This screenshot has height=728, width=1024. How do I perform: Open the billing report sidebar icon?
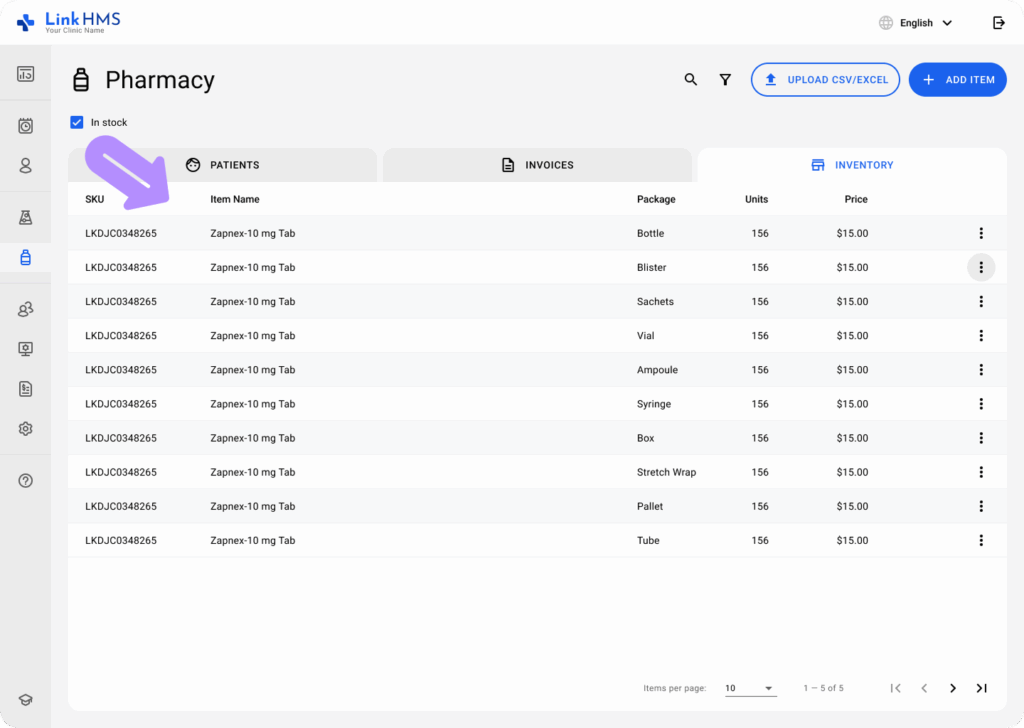pos(25,389)
